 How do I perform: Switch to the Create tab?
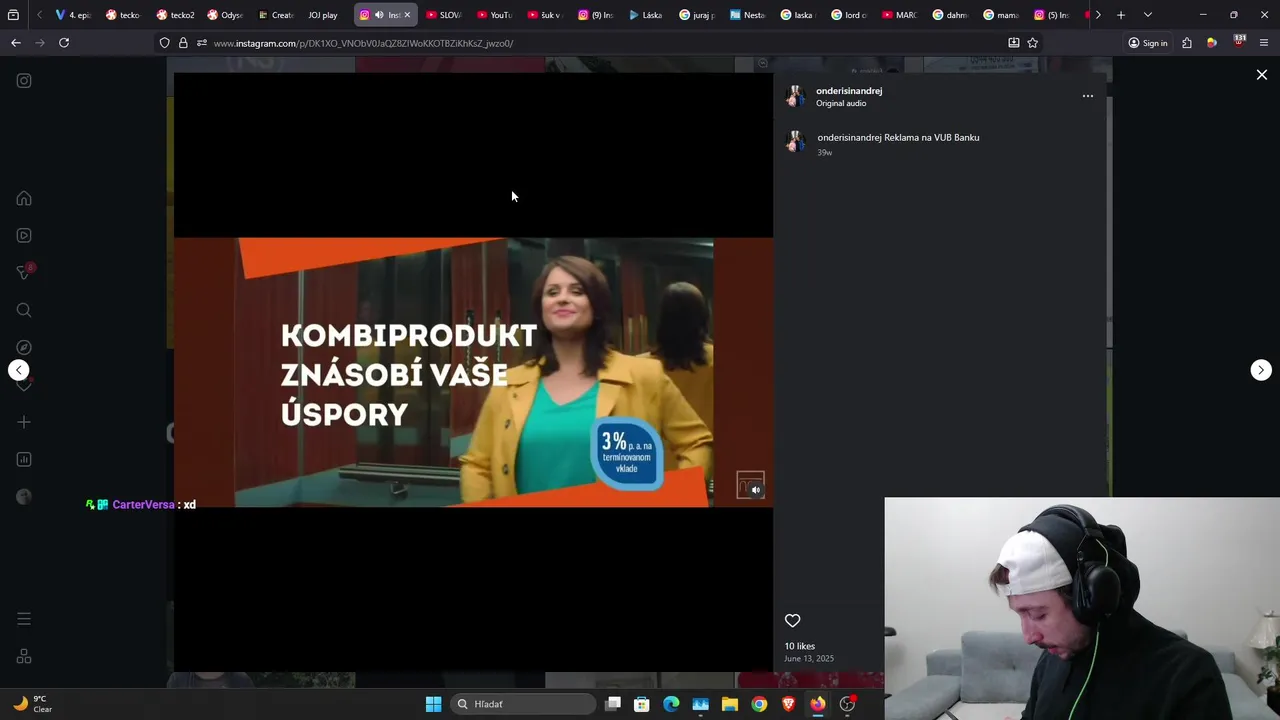[275, 15]
